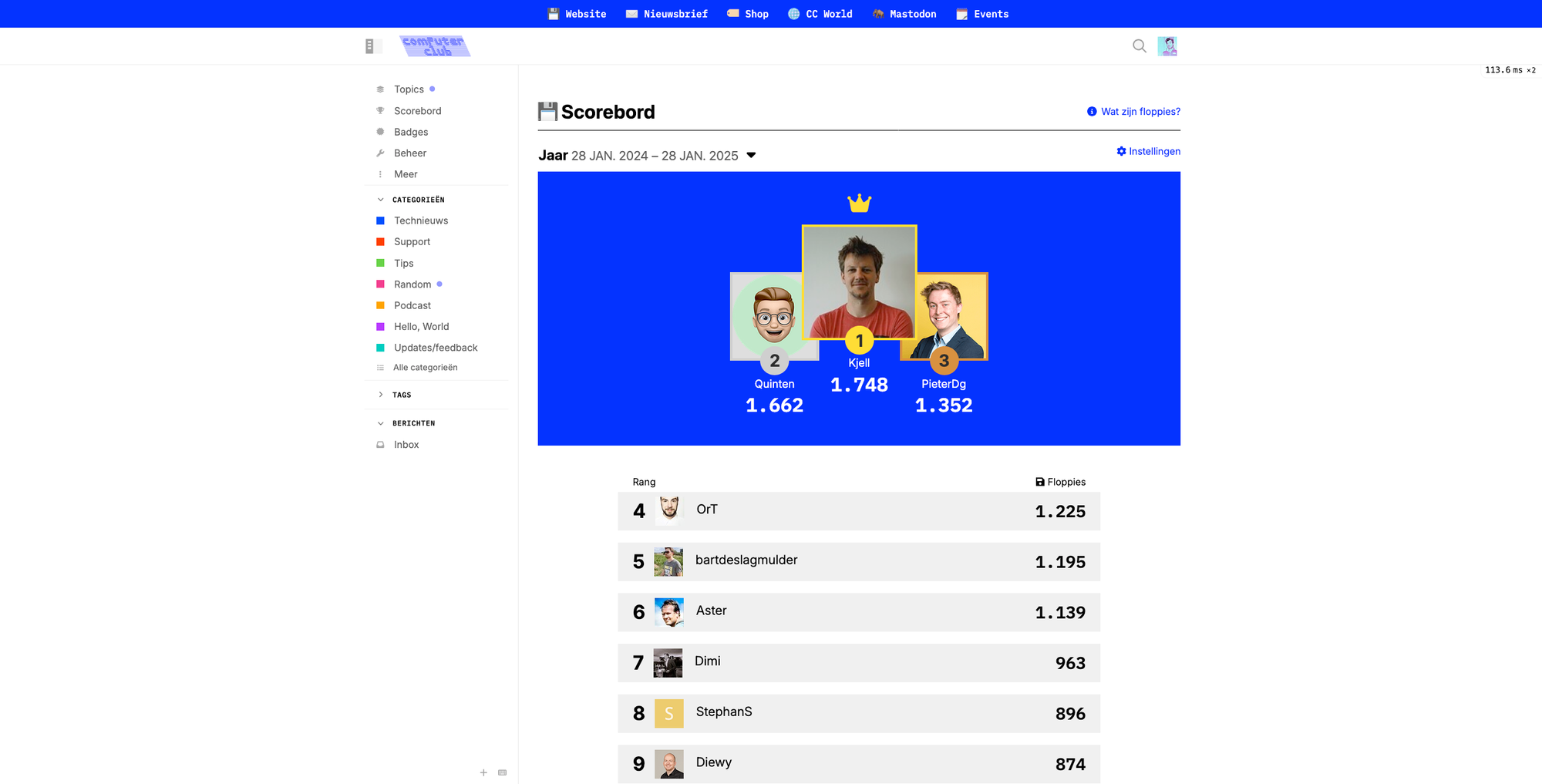Open the Beheer wrench admin item
Screen dimensions: 1542x784
point(409,153)
